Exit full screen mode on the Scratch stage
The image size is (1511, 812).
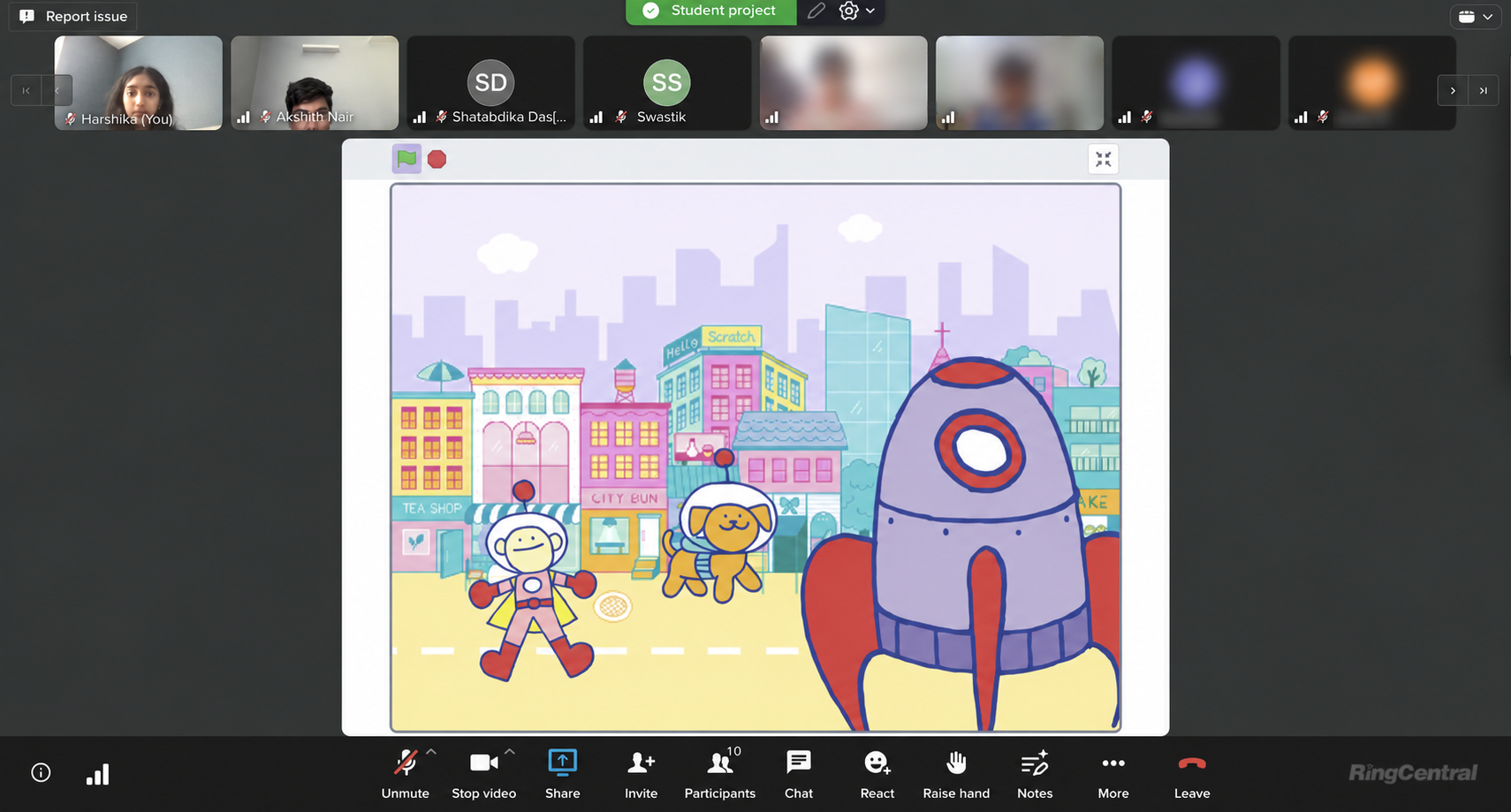tap(1103, 159)
